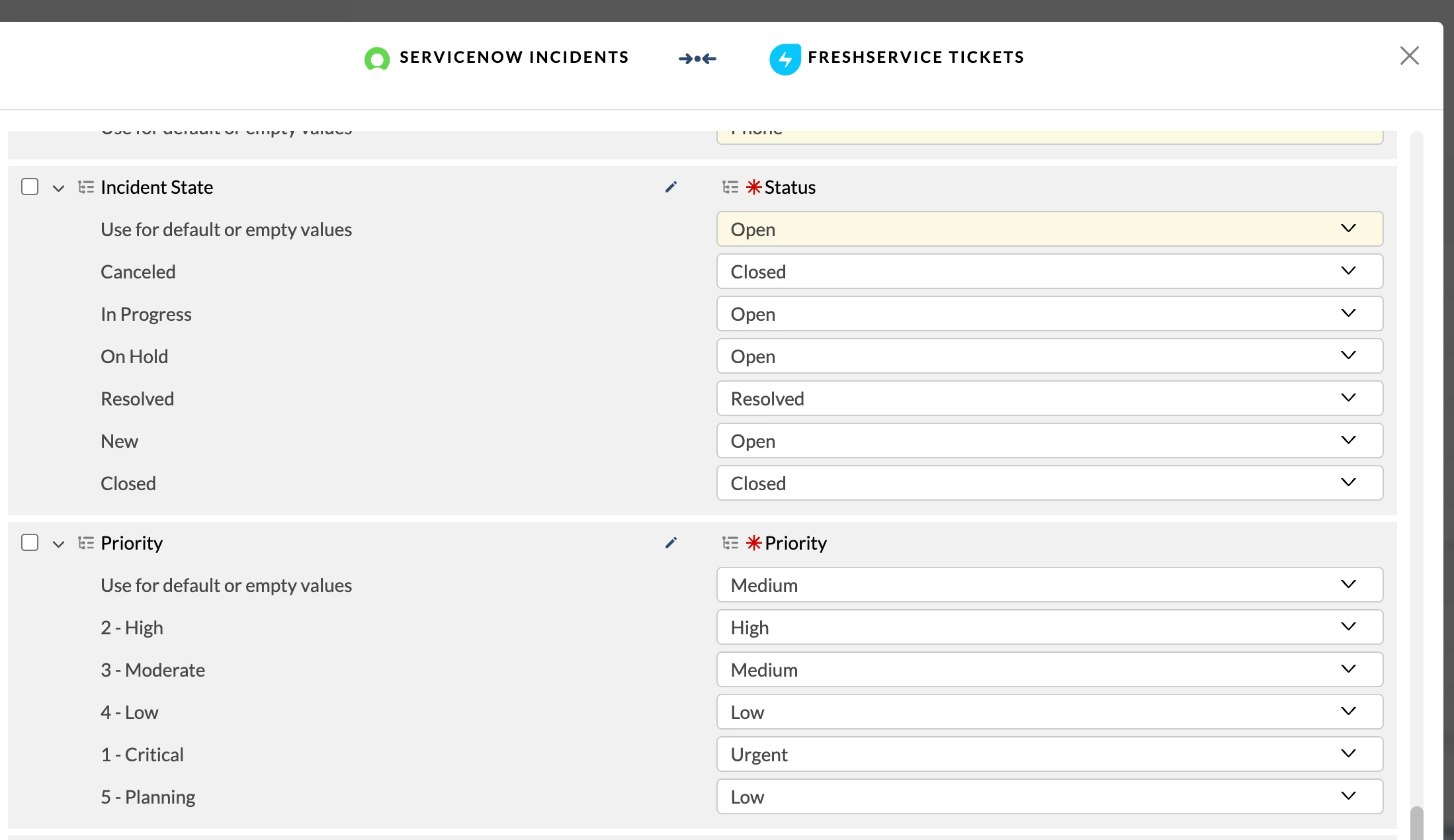
Task: Click list icon beside source Priority
Action: [86, 543]
